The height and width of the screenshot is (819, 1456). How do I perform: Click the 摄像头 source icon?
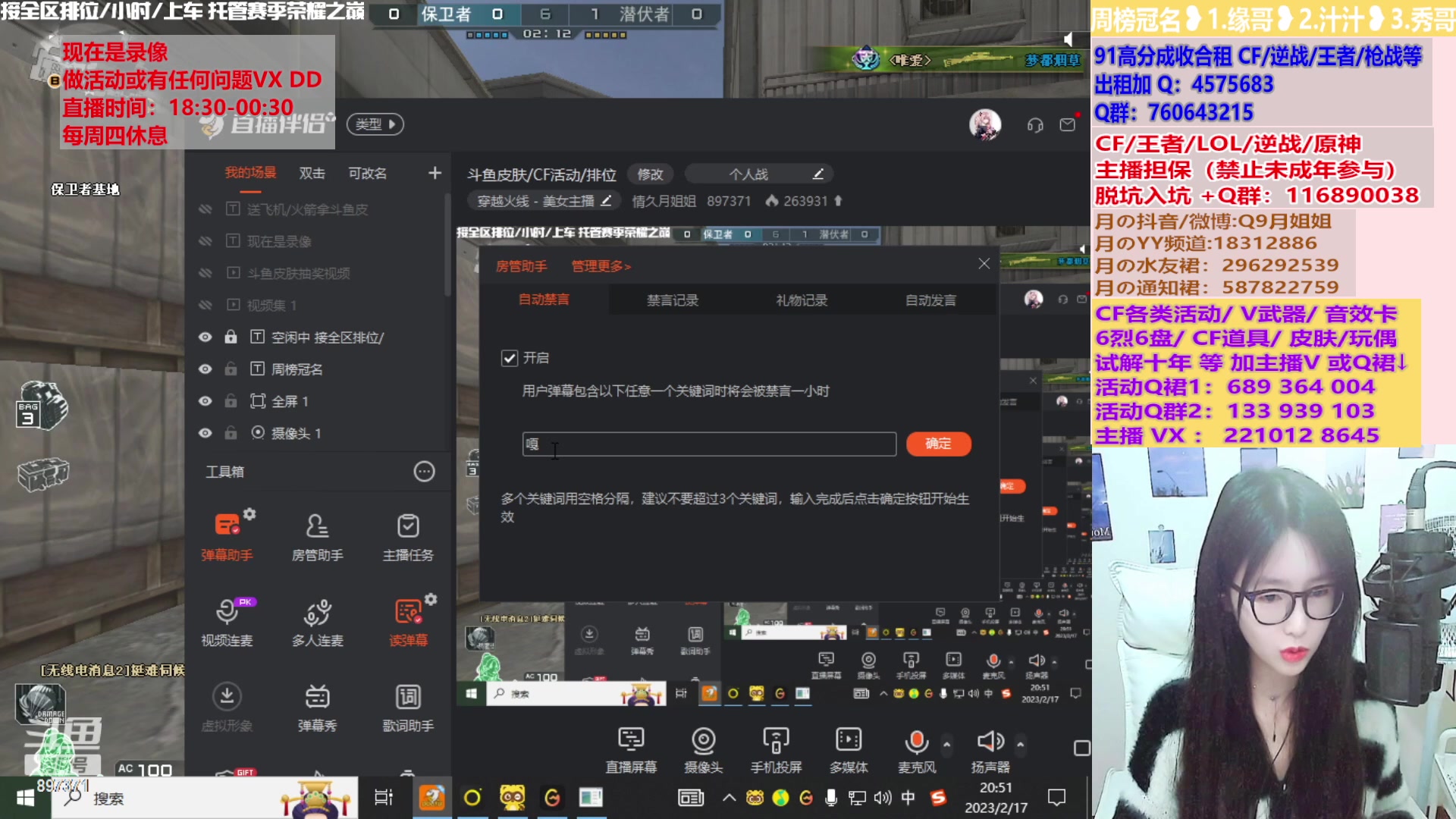pos(703,739)
